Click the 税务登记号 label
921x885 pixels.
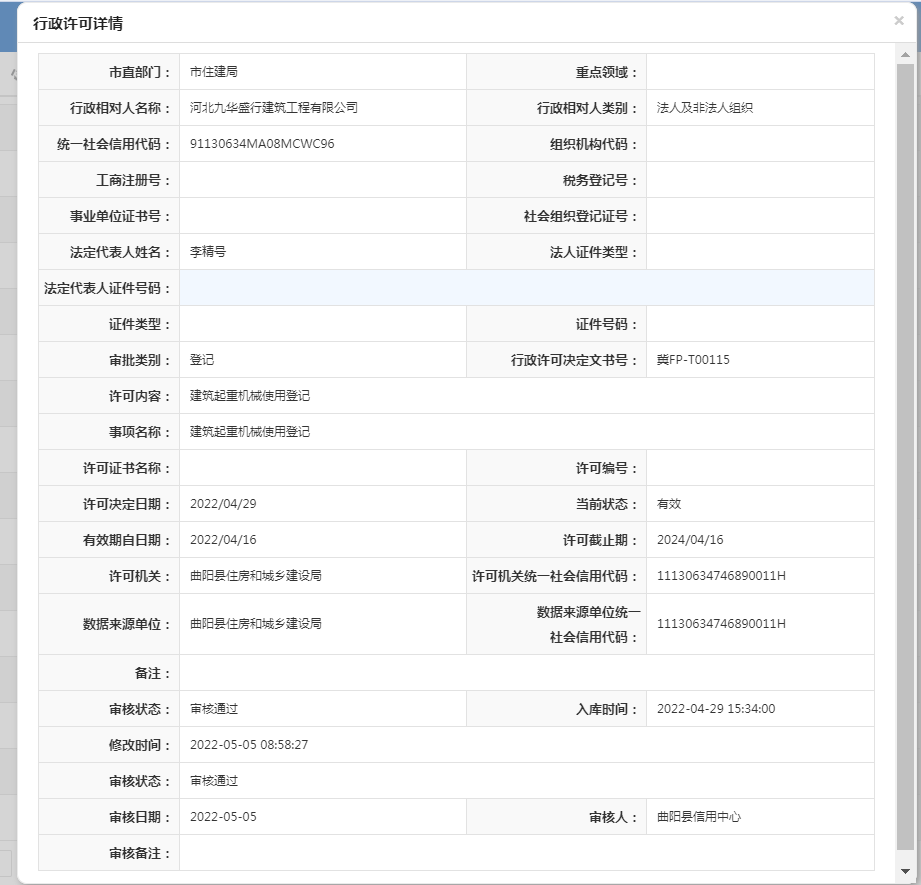tap(600, 180)
